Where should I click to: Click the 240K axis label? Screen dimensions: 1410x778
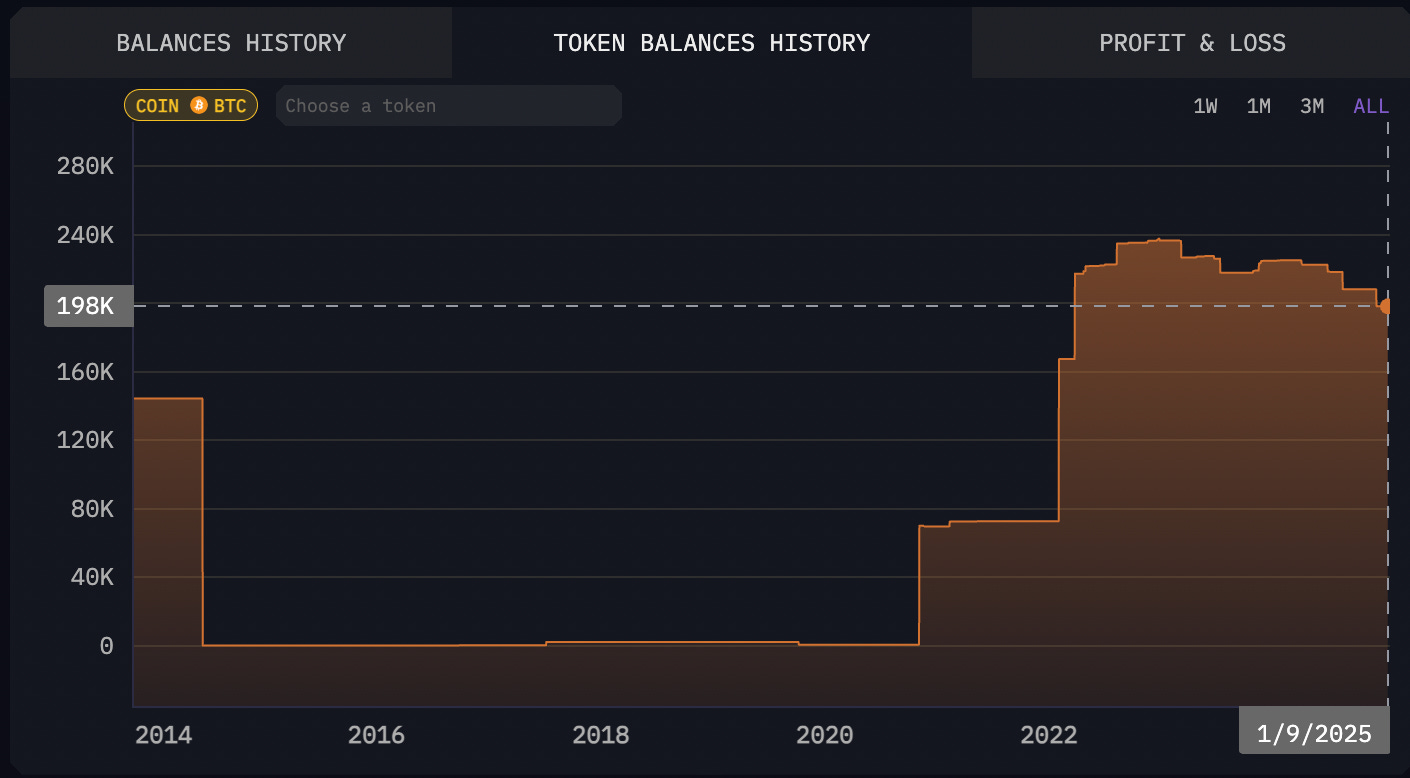[85, 235]
